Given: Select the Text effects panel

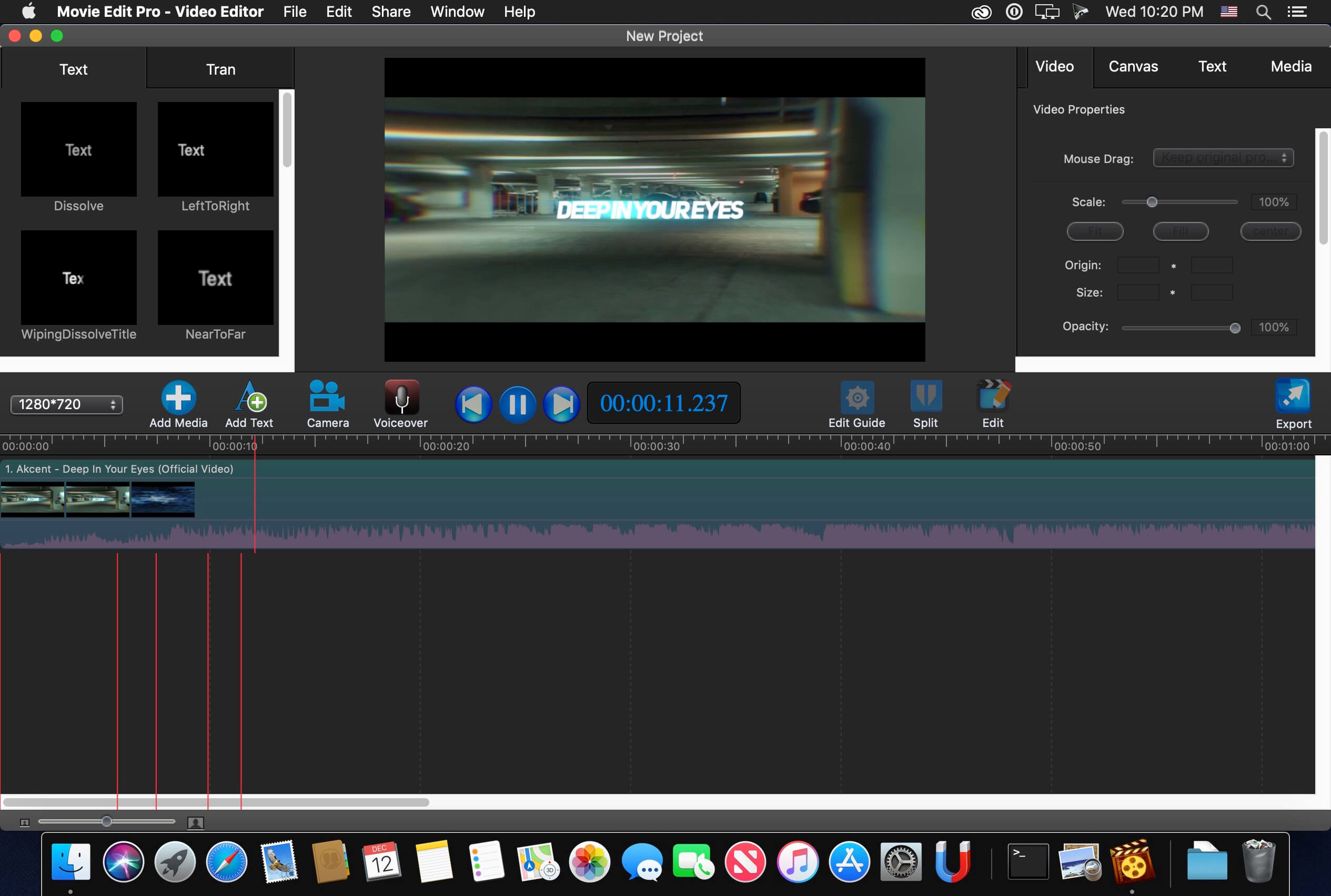Looking at the screenshot, I should point(73,69).
